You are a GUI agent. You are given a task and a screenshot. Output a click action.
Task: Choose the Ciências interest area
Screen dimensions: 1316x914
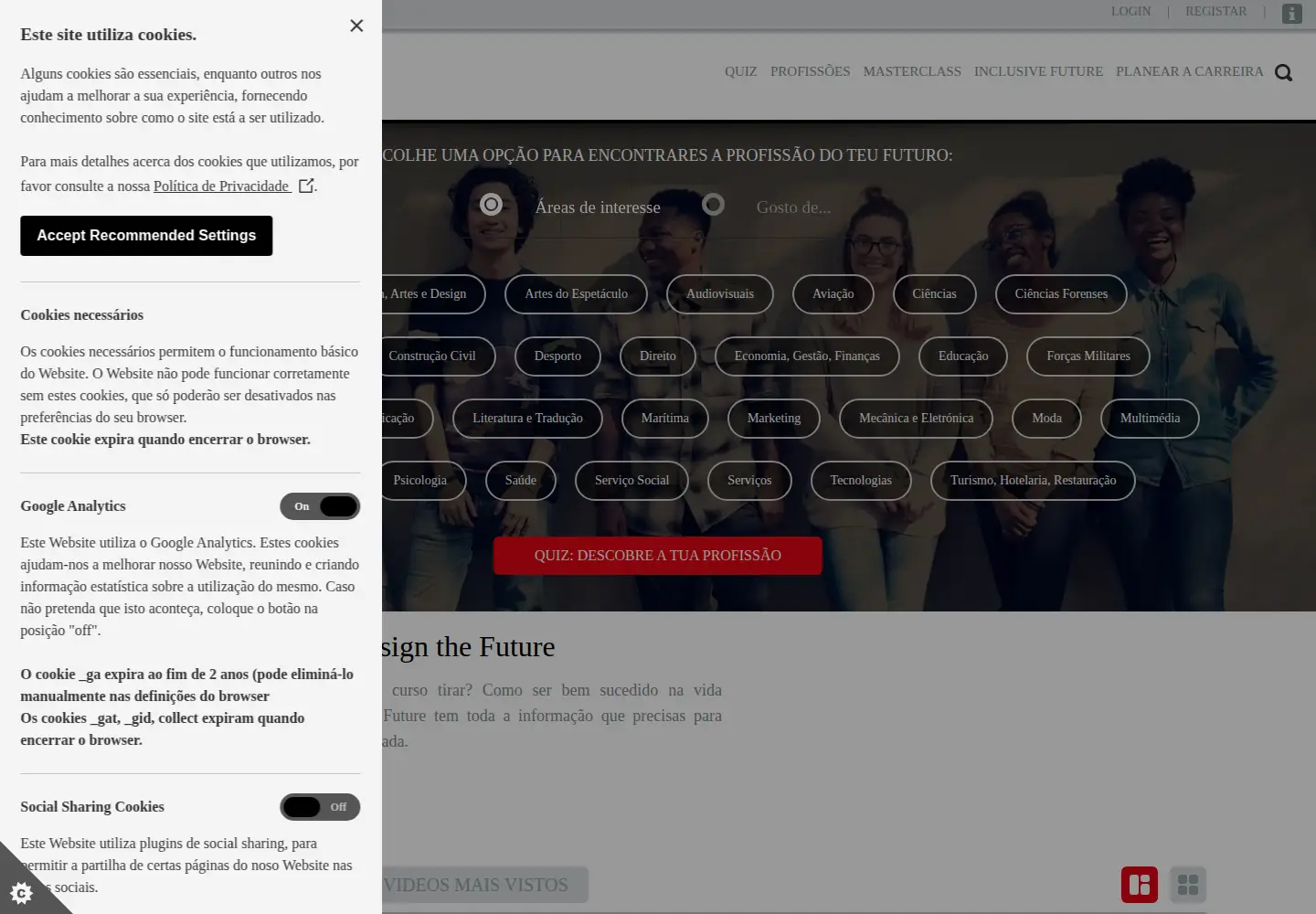pyautogui.click(x=934, y=294)
